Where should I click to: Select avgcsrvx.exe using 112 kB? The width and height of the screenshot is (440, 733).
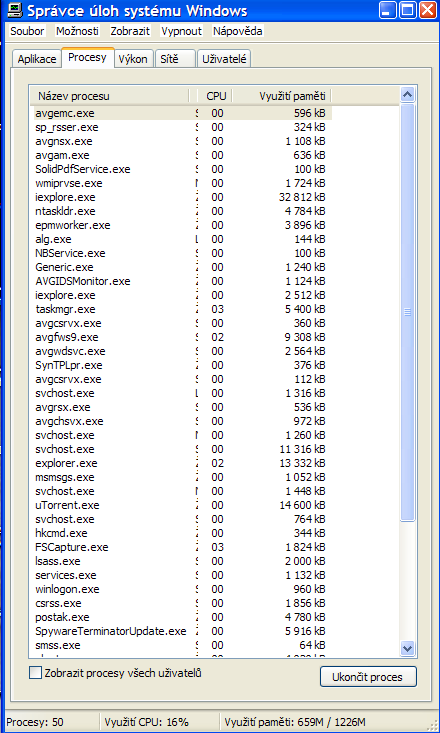[183, 379]
